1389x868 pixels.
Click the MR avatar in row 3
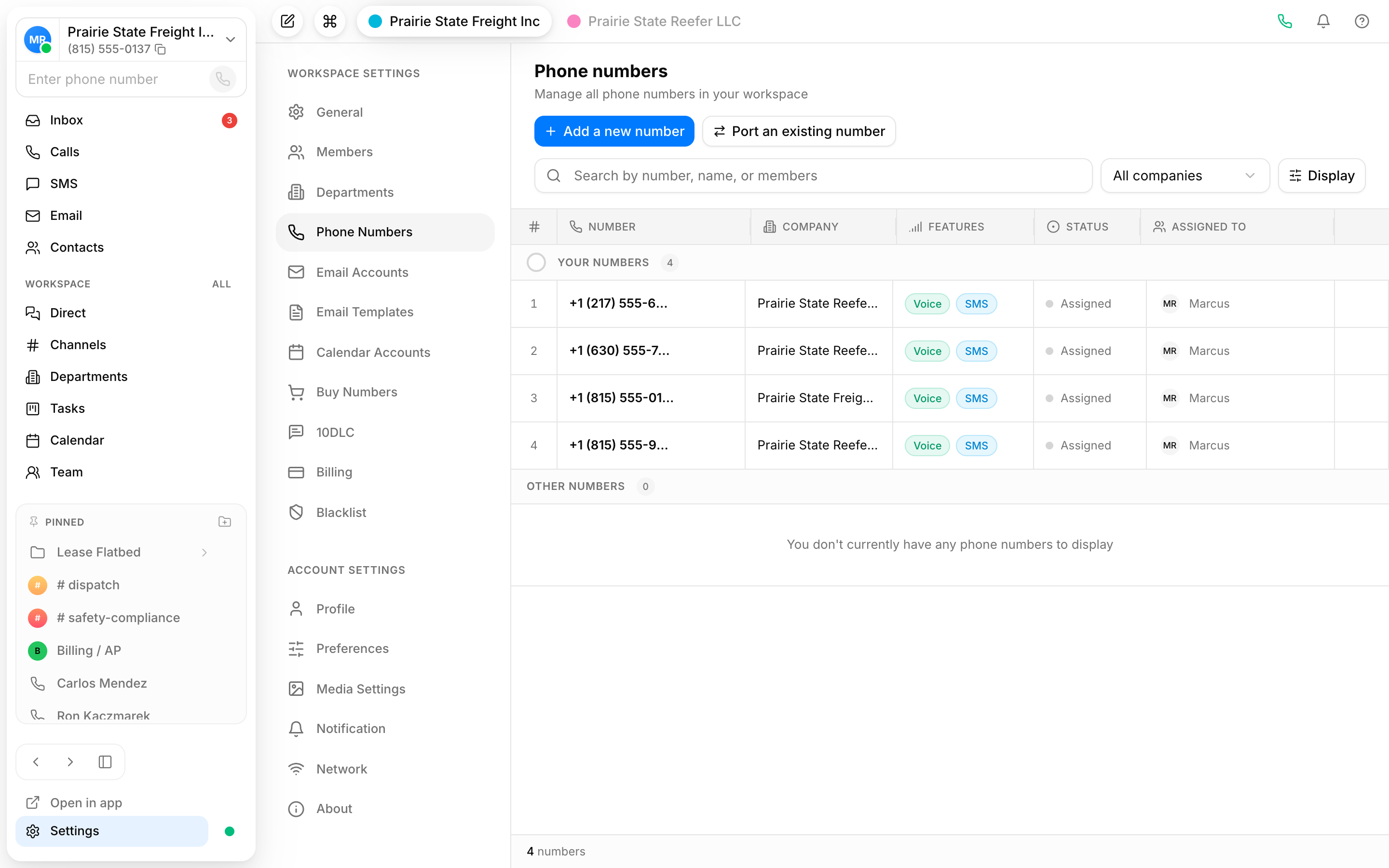(x=1169, y=398)
